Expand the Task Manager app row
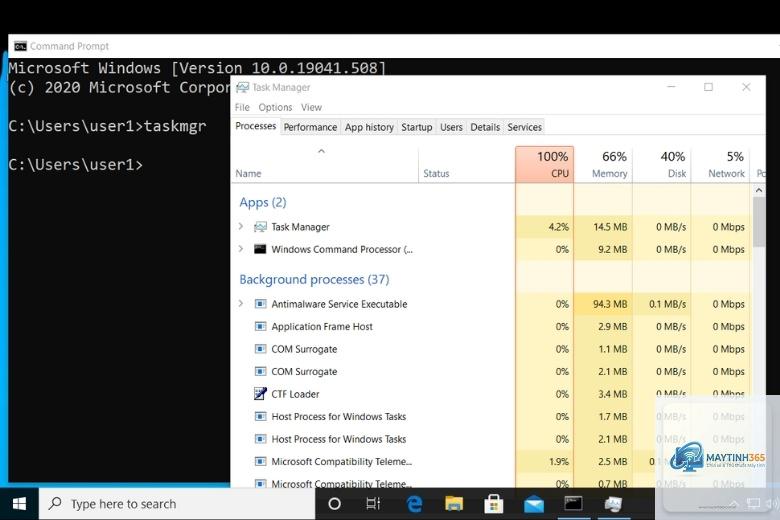Viewport: 780px width, 520px height. pyautogui.click(x=241, y=226)
